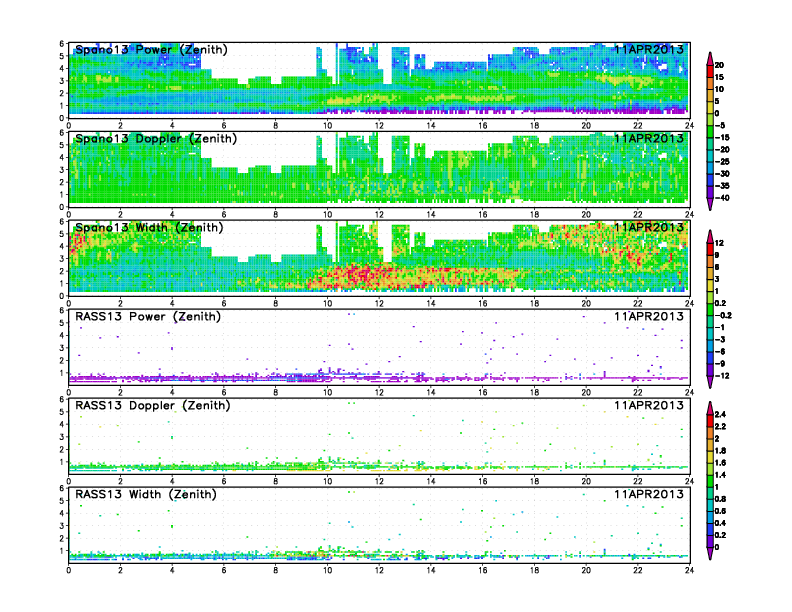The height and width of the screenshot is (612, 792).
Task: Click green swatch between 0.2 and -0.2 on middle colorbar
Action: pyautogui.click(x=710, y=310)
